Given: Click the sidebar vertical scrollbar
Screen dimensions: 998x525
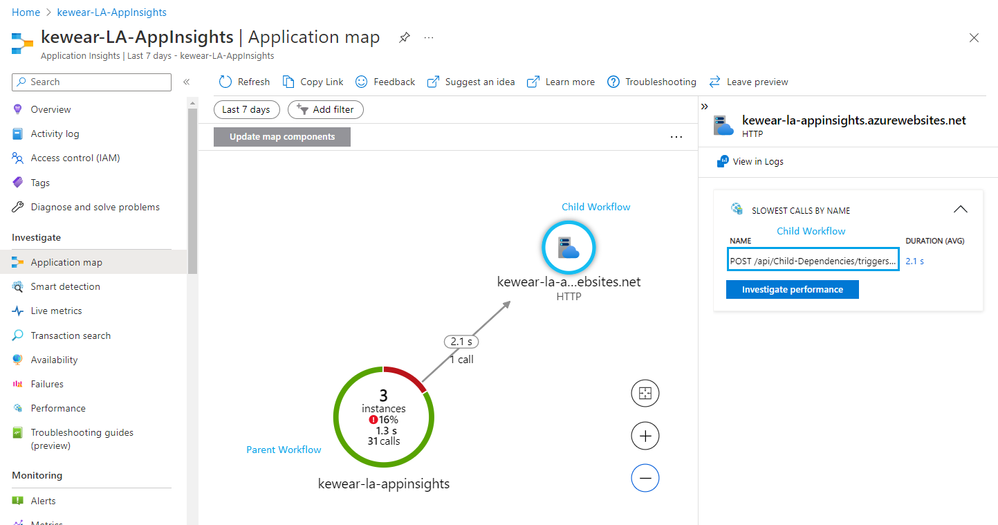Looking at the screenshot, I should point(192,191).
